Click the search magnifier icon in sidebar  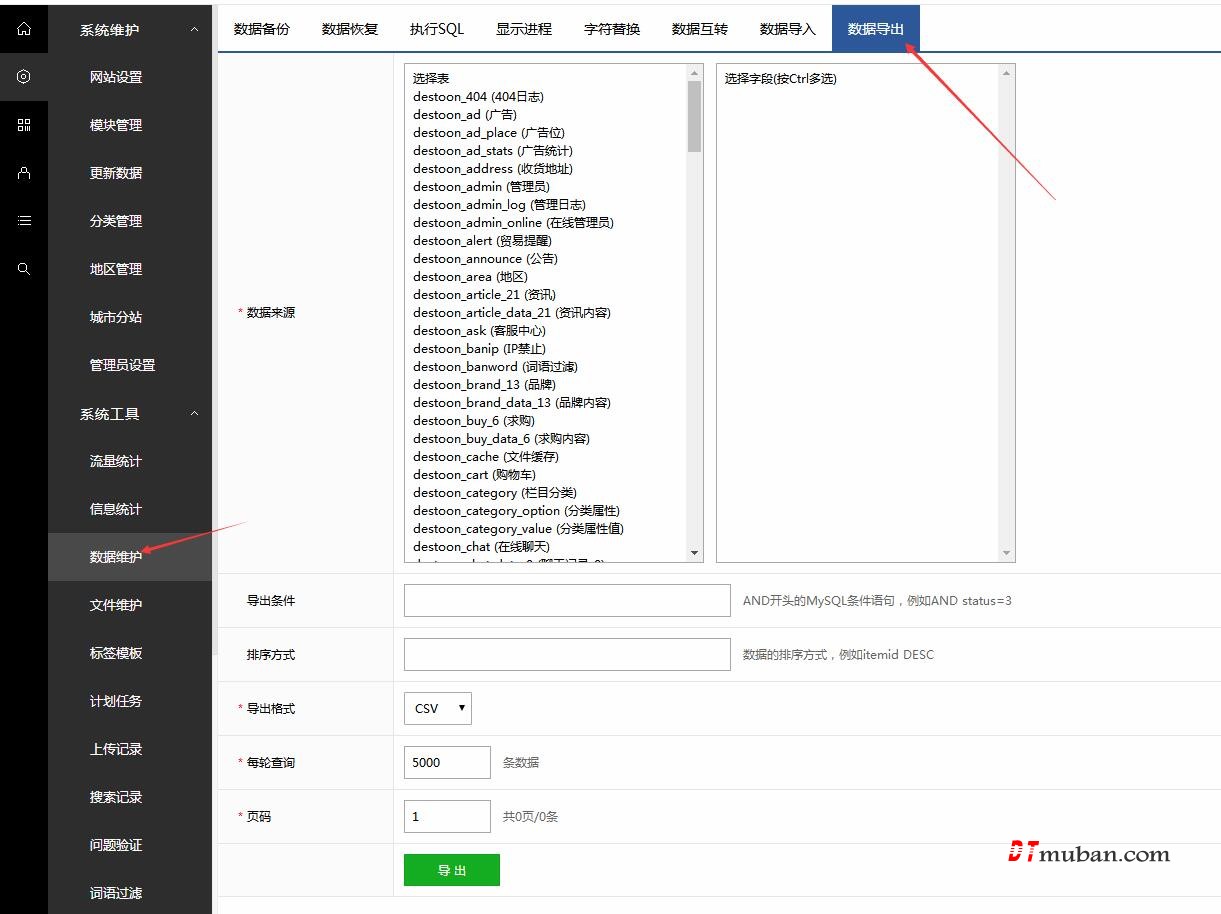point(24,269)
